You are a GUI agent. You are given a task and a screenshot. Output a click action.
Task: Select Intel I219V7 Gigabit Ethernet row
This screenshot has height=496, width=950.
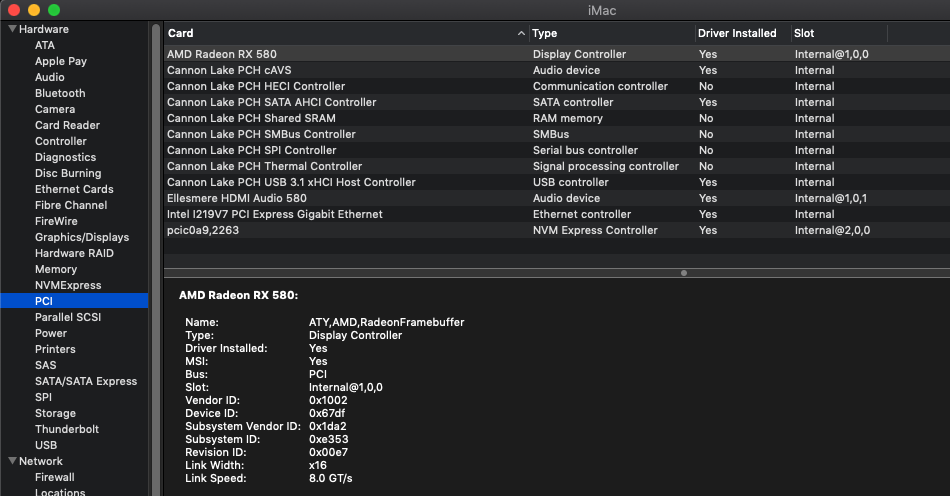point(557,214)
